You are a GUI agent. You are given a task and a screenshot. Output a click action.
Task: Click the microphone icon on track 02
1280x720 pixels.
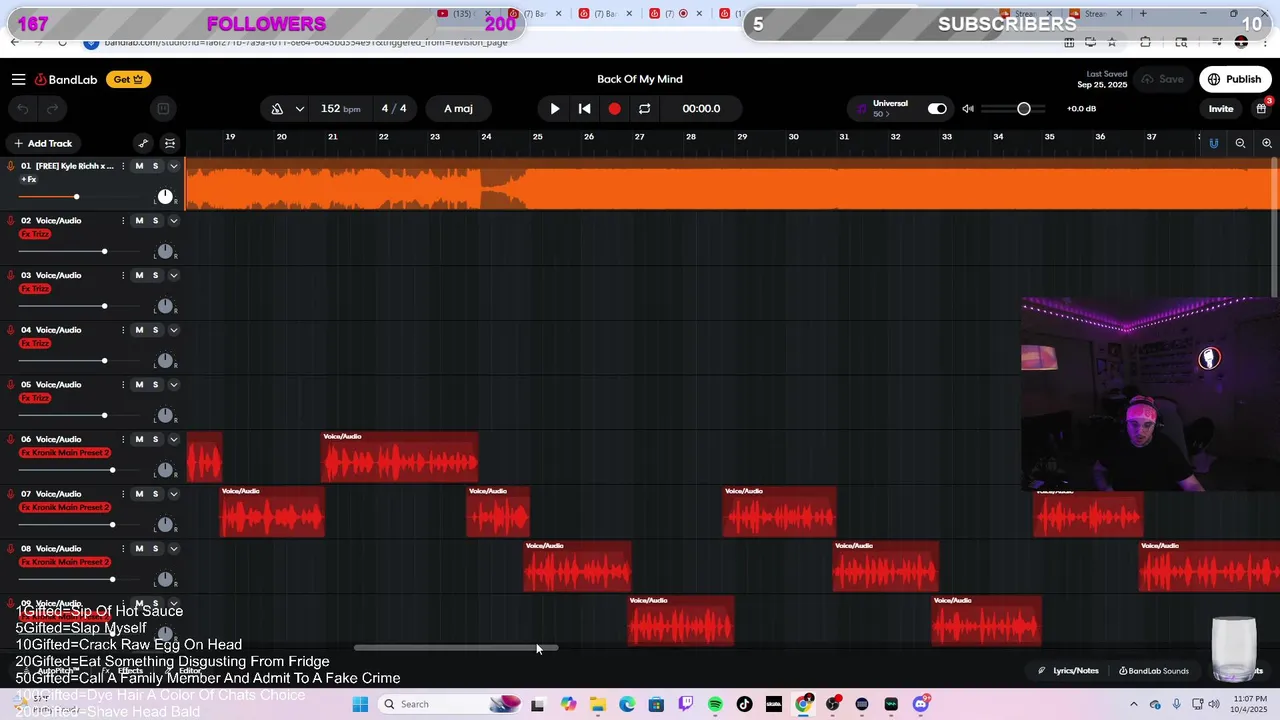(11, 221)
